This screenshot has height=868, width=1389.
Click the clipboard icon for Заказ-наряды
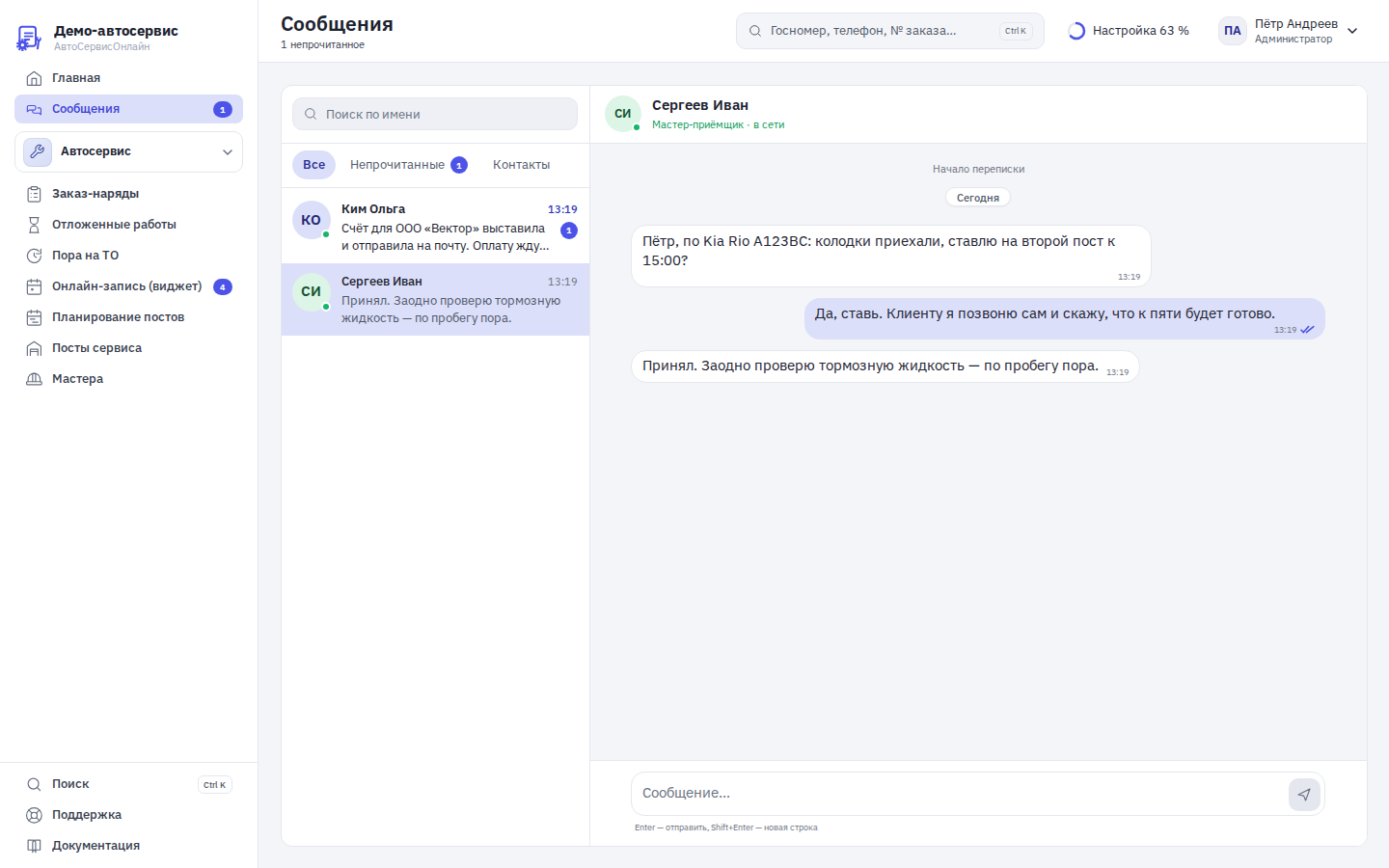pyautogui.click(x=34, y=194)
